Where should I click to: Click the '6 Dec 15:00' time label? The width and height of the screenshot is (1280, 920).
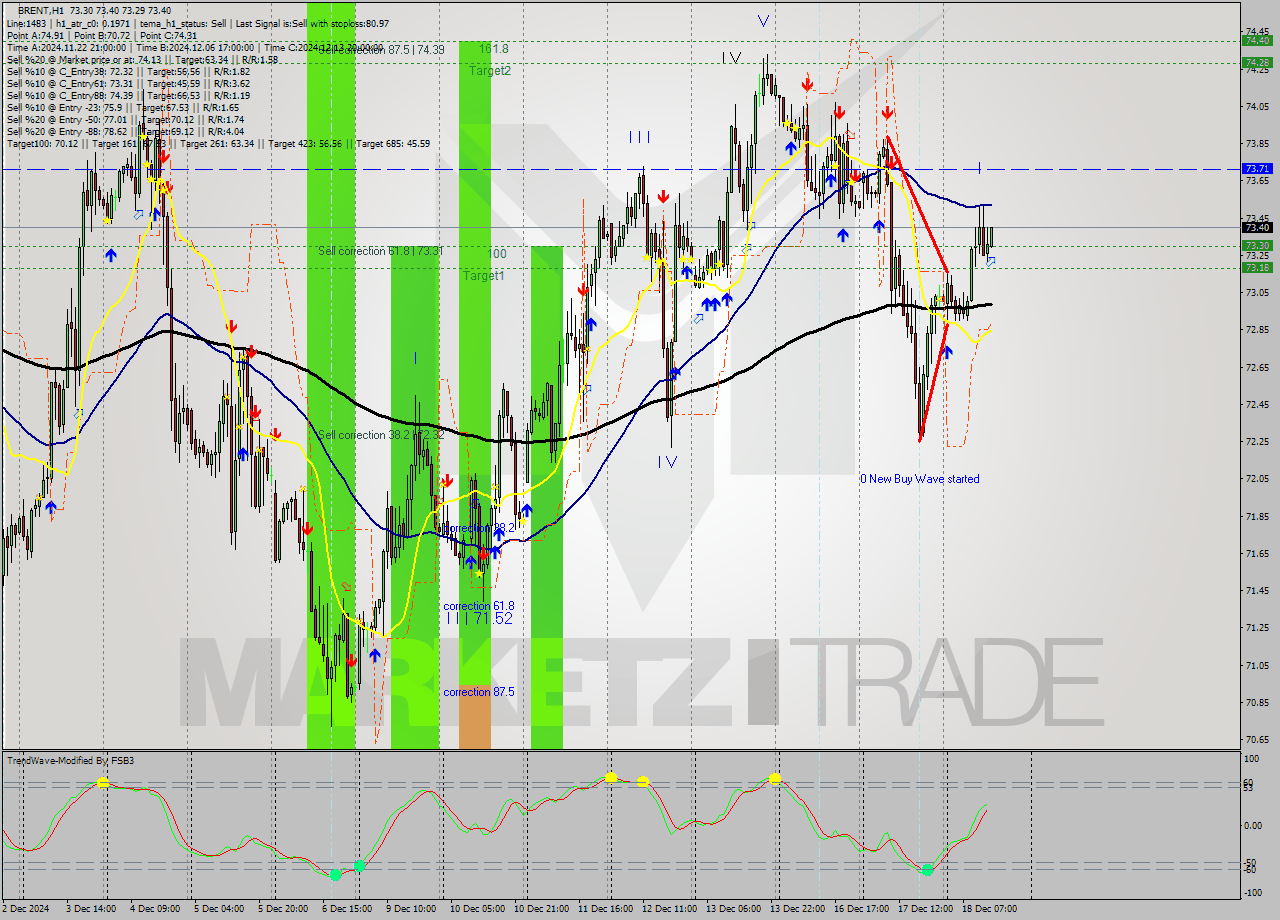[x=347, y=909]
